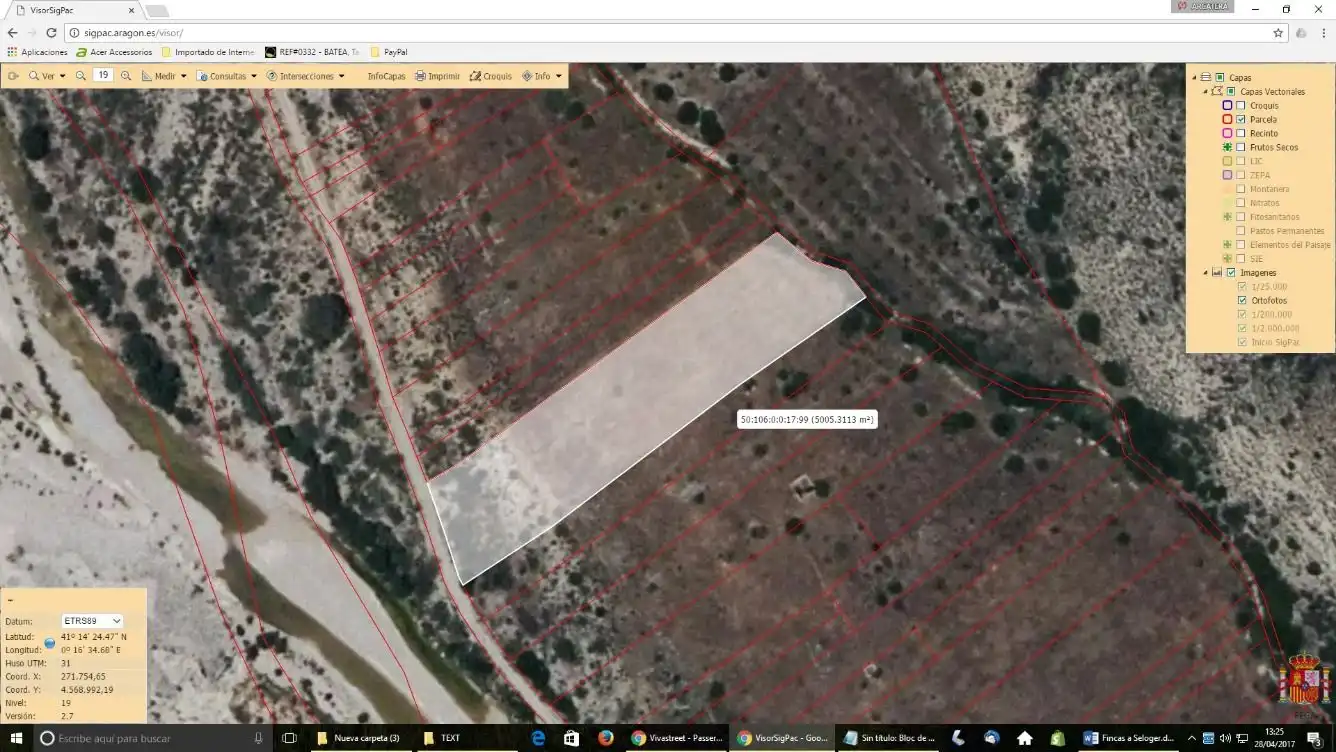Expand the Ver dropdown arrow
Image resolution: width=1336 pixels, height=752 pixels.
[62, 76]
